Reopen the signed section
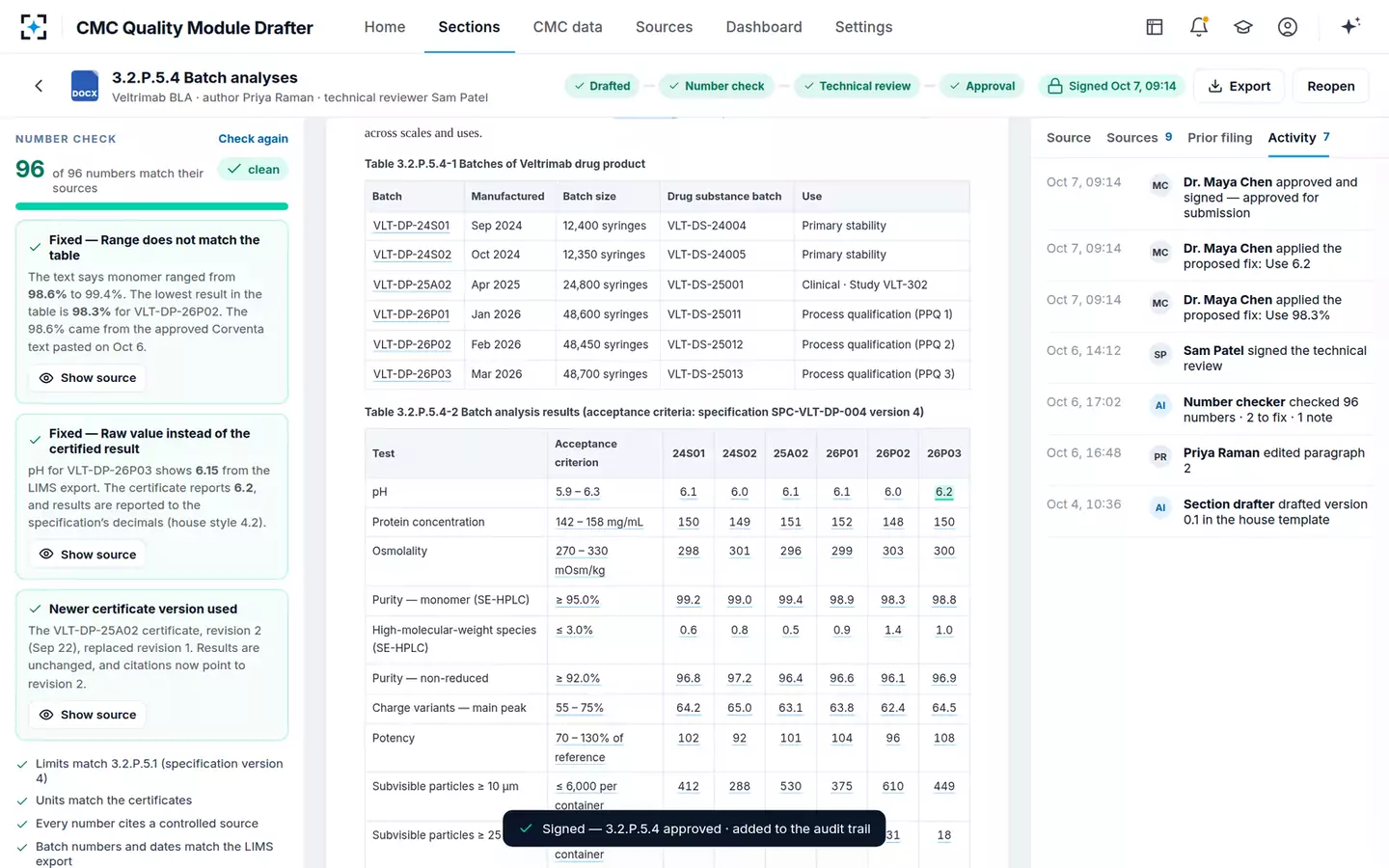Screen dimensions: 1389x868 pyautogui.click(x=1331, y=86)
